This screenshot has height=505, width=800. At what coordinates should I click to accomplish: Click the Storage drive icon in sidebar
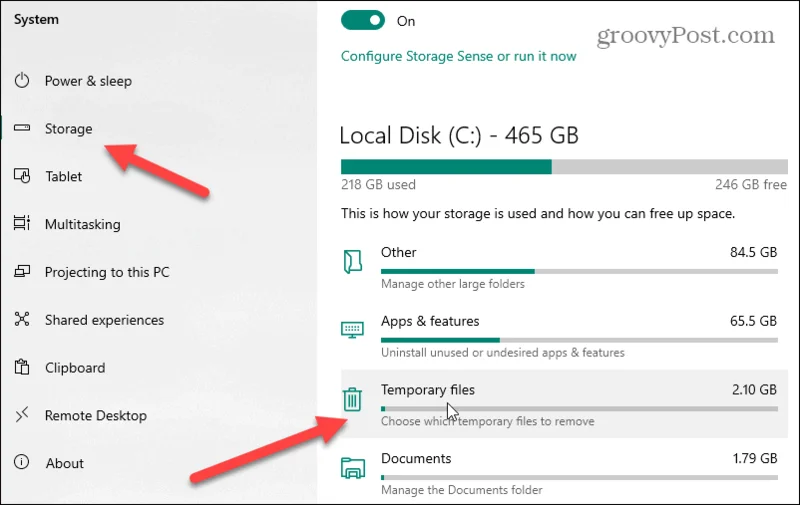click(22, 128)
